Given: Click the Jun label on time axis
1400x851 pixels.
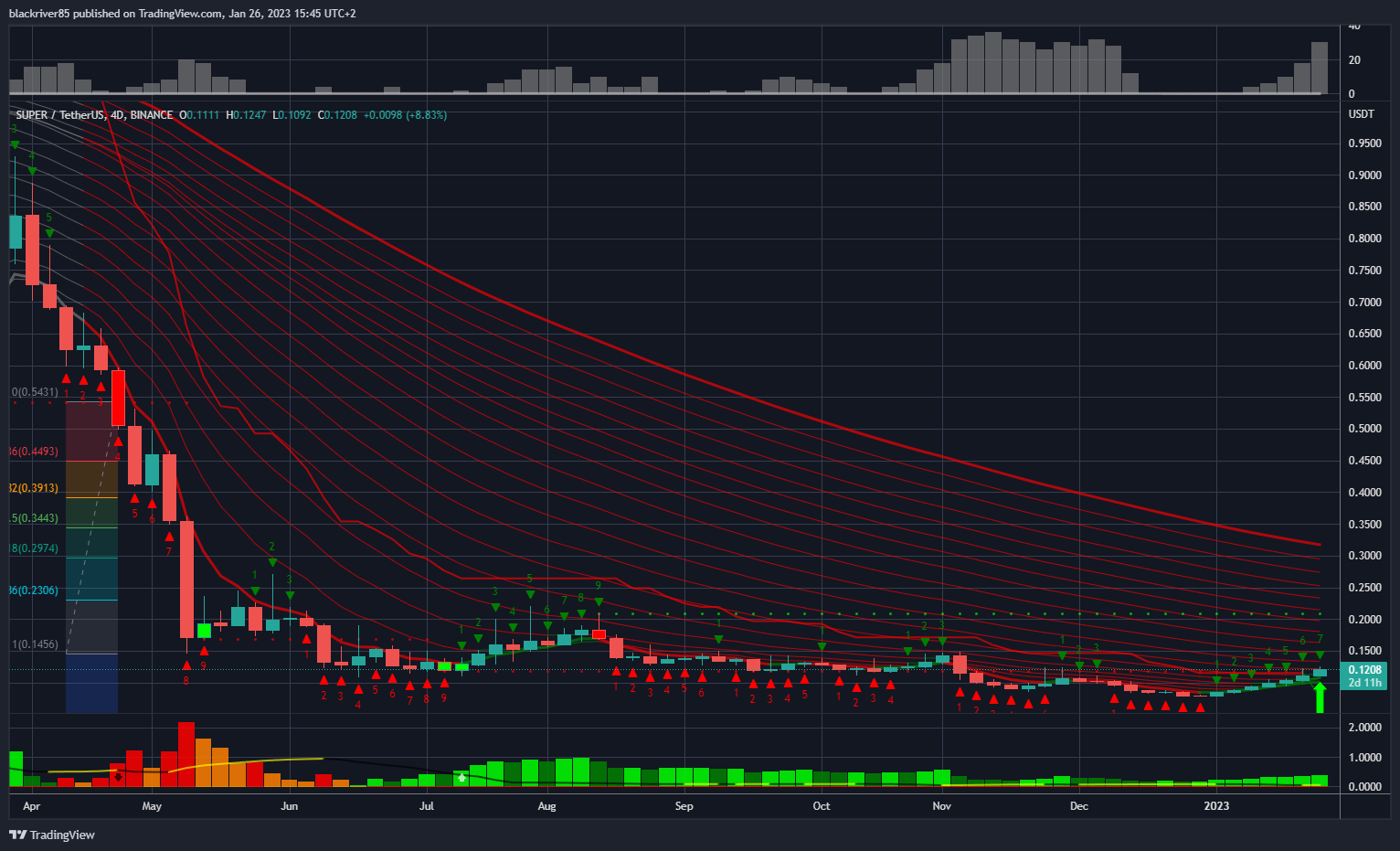Looking at the screenshot, I should point(289,806).
